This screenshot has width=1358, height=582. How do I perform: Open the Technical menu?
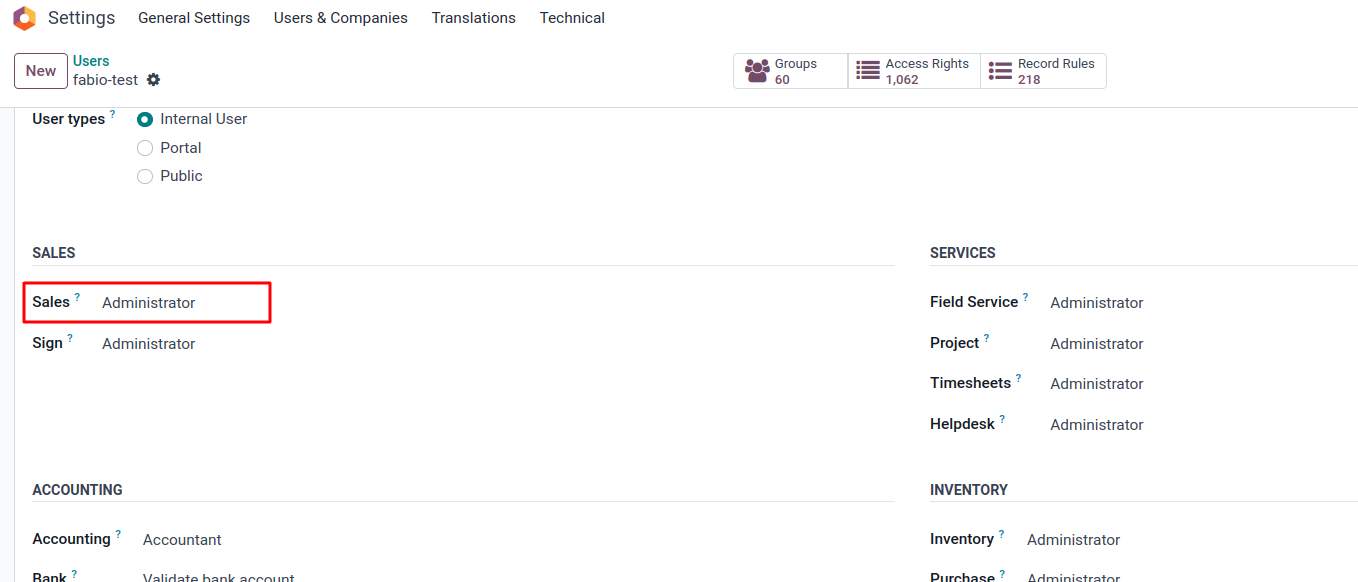572,18
